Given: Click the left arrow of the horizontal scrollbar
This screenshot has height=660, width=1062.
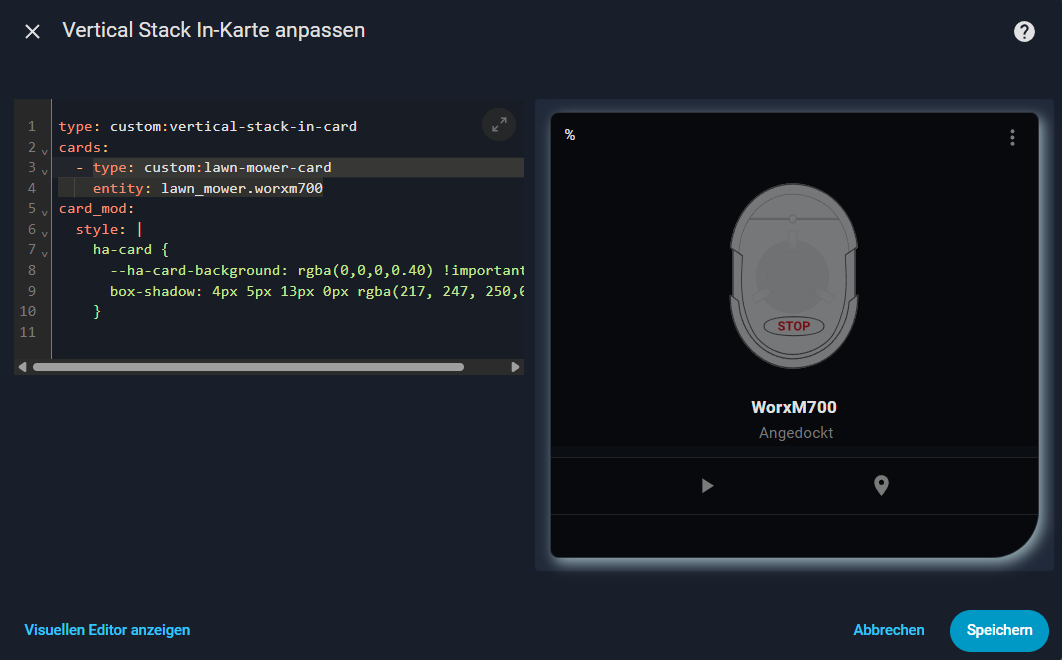Looking at the screenshot, I should pos(22,367).
